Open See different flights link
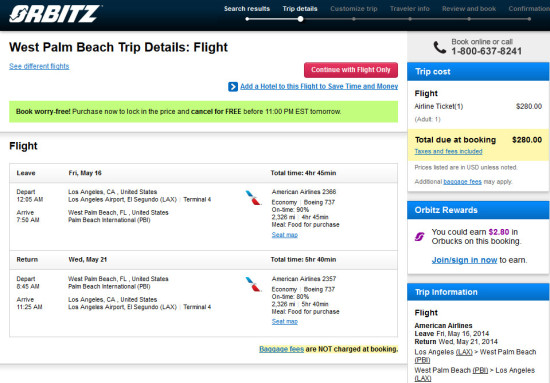Screen dimensions: 550x383 tap(39, 66)
